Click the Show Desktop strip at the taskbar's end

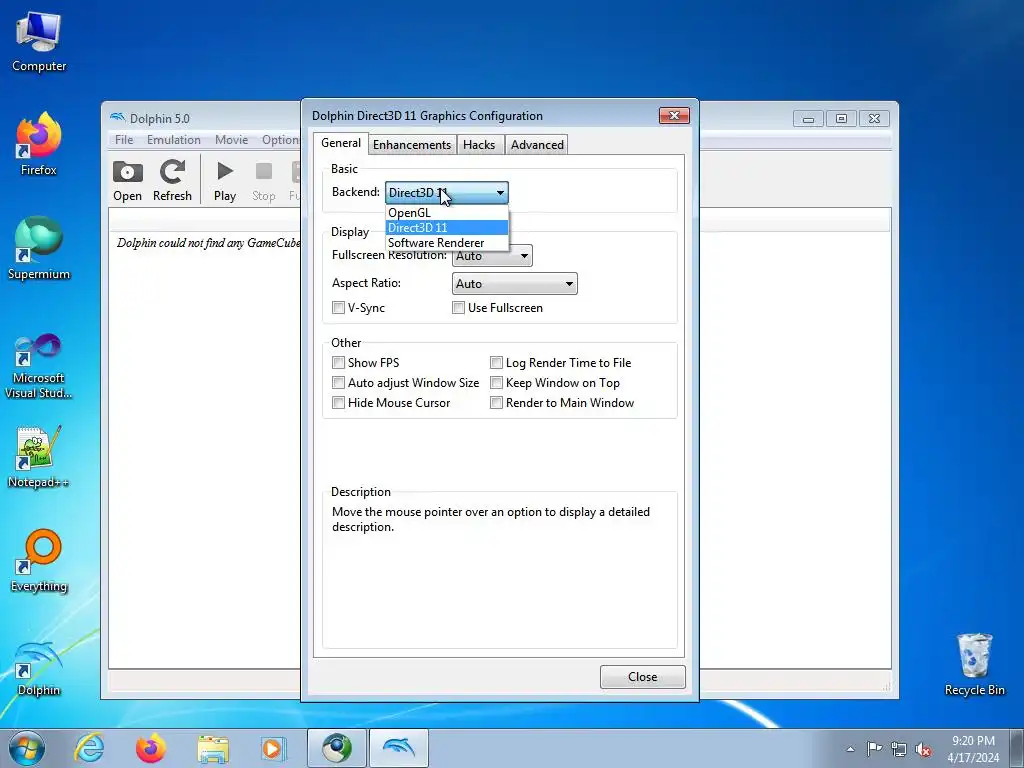tap(1017, 748)
